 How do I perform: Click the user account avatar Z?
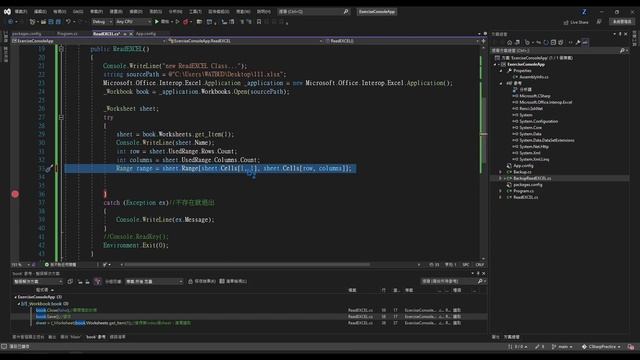[584, 11]
